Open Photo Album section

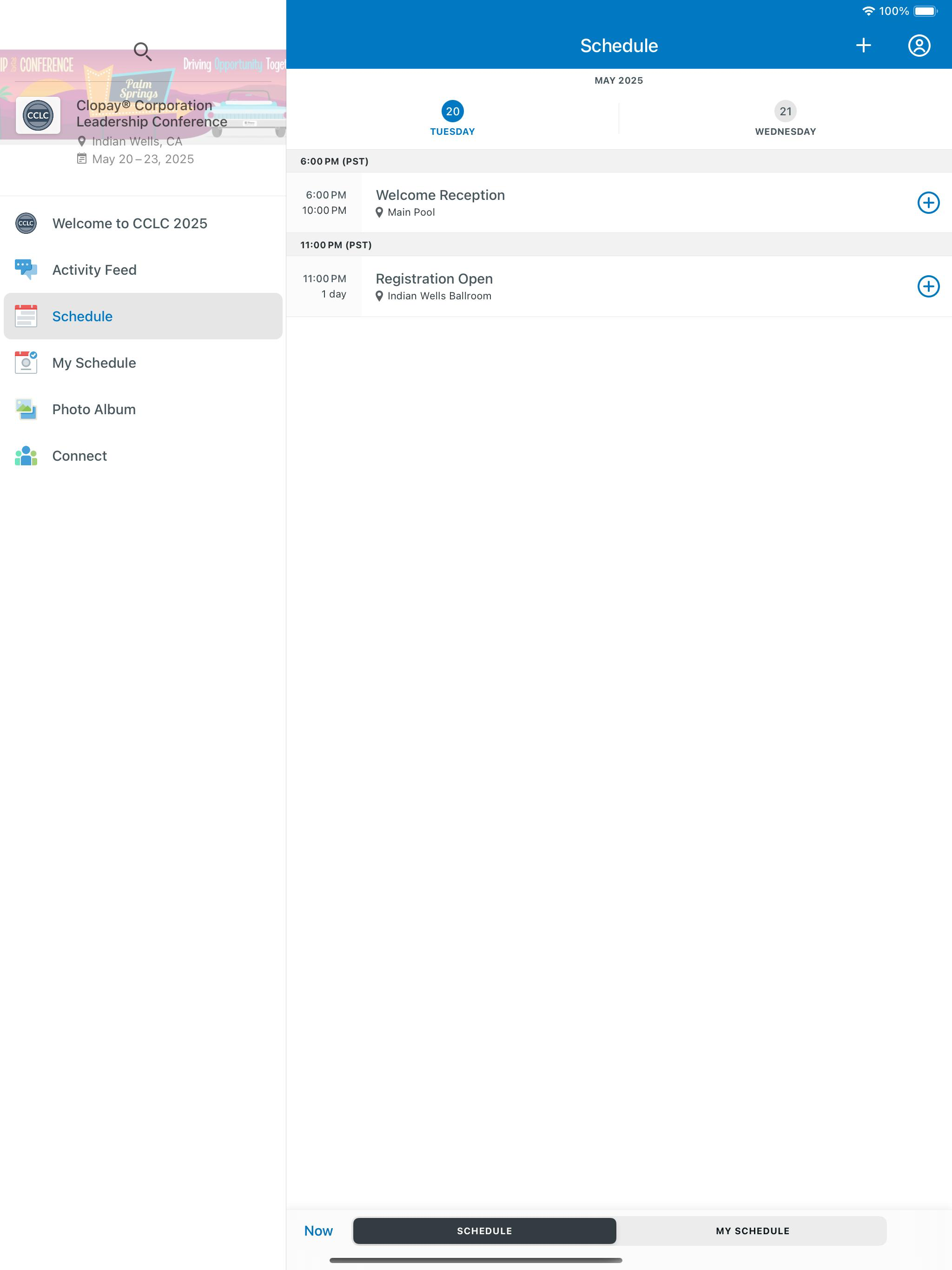pyautogui.click(x=143, y=410)
